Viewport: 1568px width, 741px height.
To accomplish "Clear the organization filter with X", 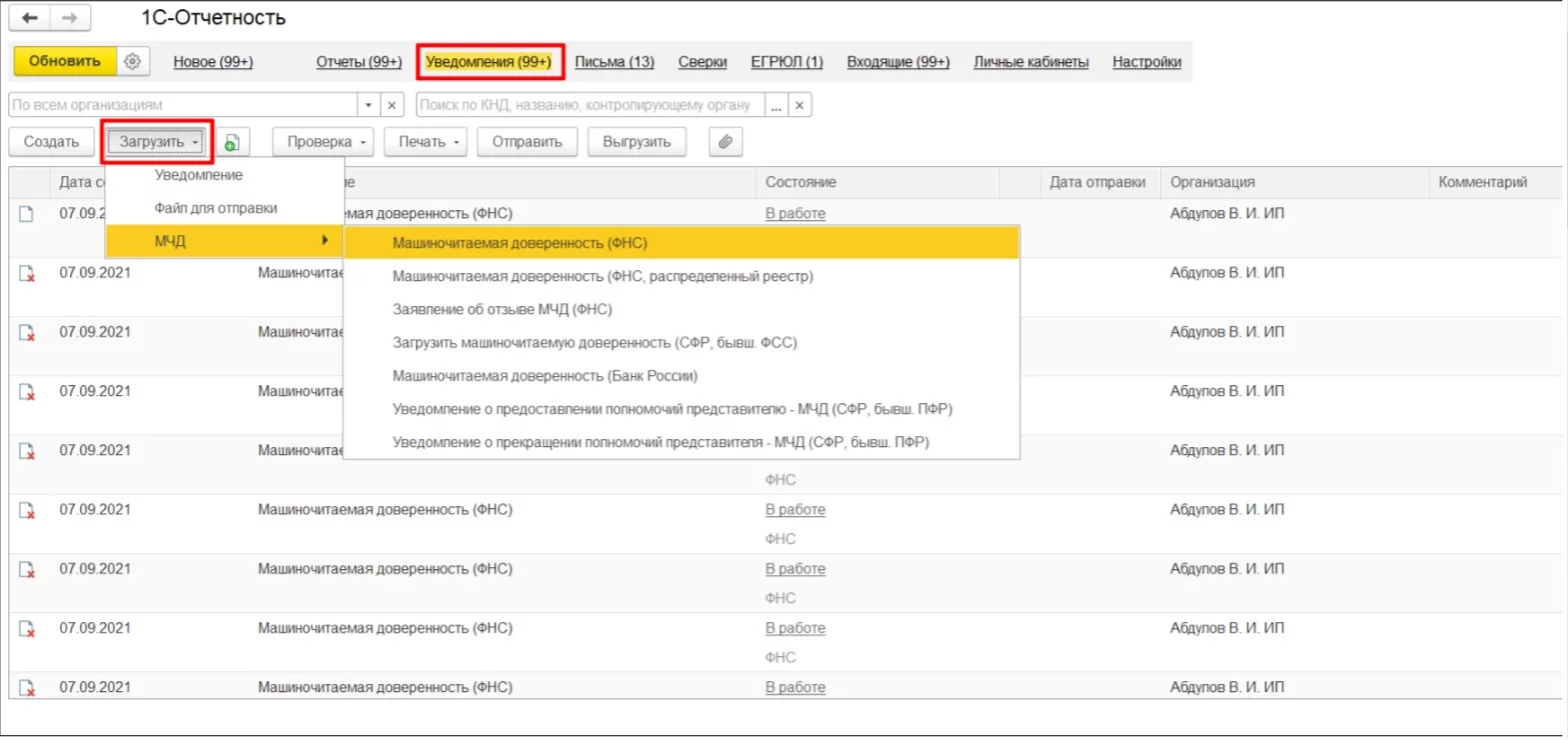I will (392, 105).
